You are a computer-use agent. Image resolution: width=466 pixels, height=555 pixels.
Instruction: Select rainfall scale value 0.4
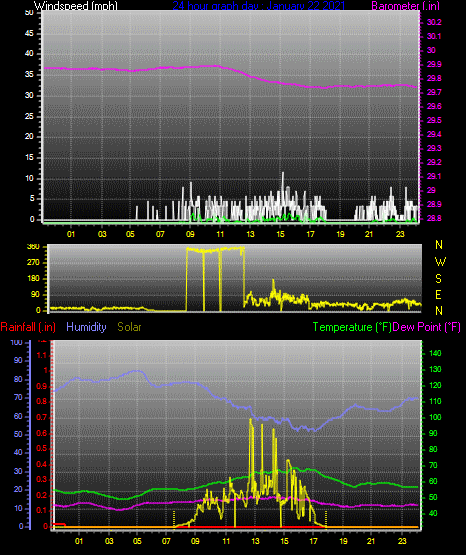pos(42,464)
